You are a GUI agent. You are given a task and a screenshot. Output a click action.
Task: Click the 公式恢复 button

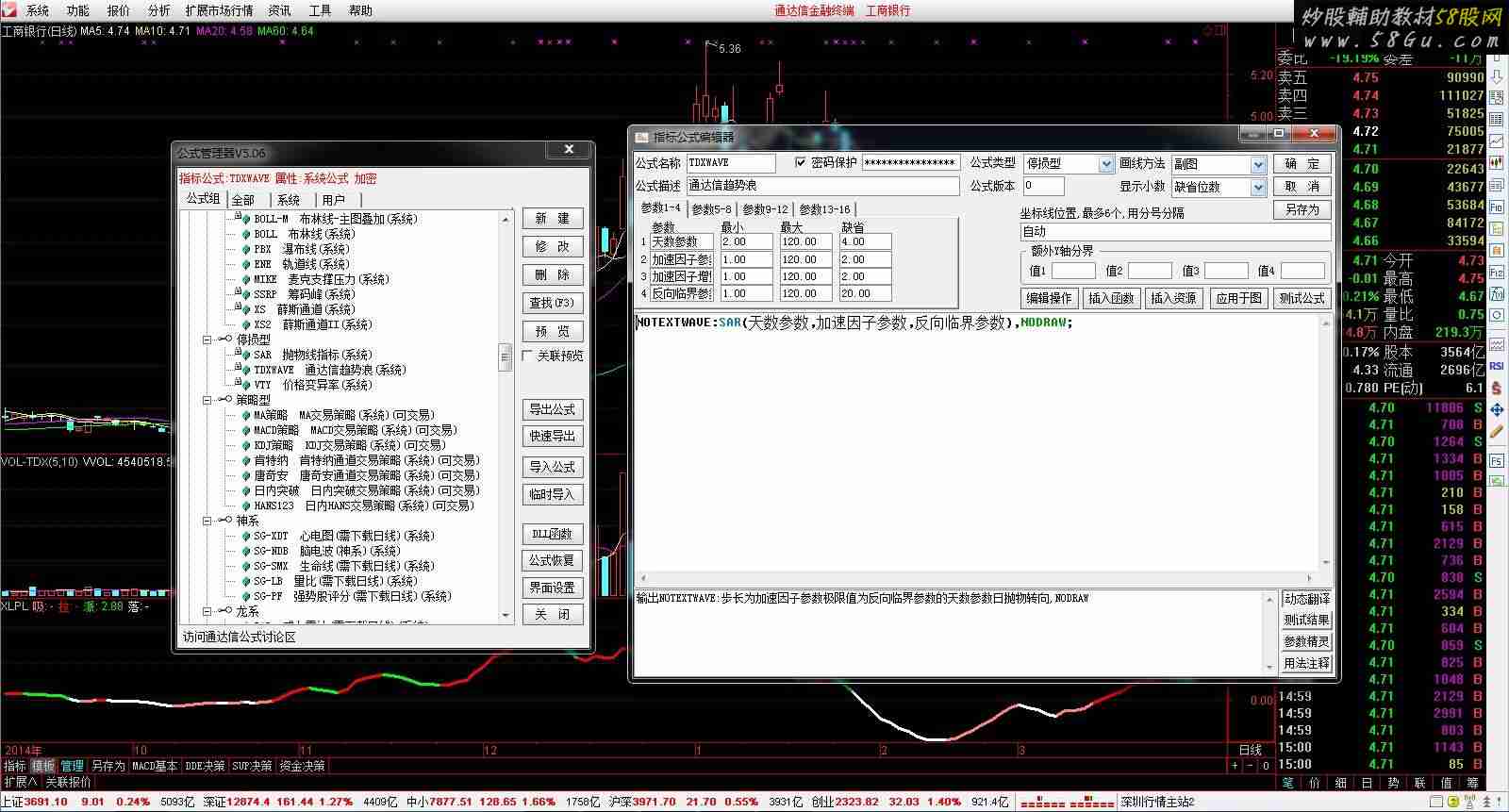[553, 560]
